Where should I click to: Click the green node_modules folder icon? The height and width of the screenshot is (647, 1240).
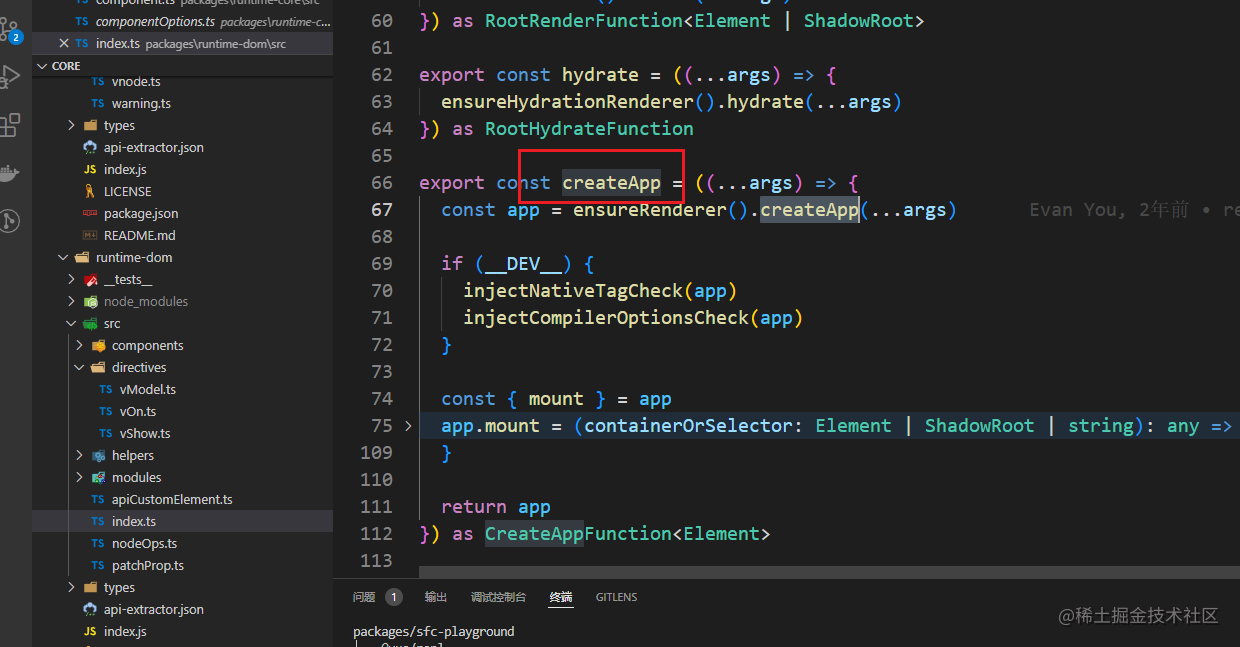90,302
